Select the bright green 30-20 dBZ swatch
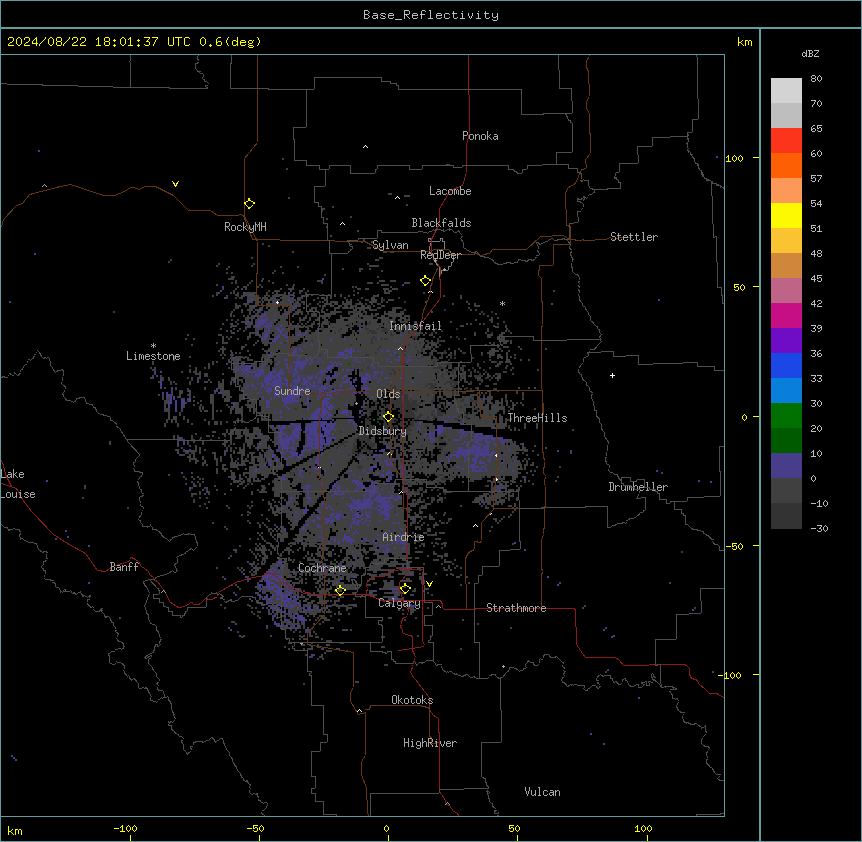This screenshot has height=842, width=862. pos(786,416)
